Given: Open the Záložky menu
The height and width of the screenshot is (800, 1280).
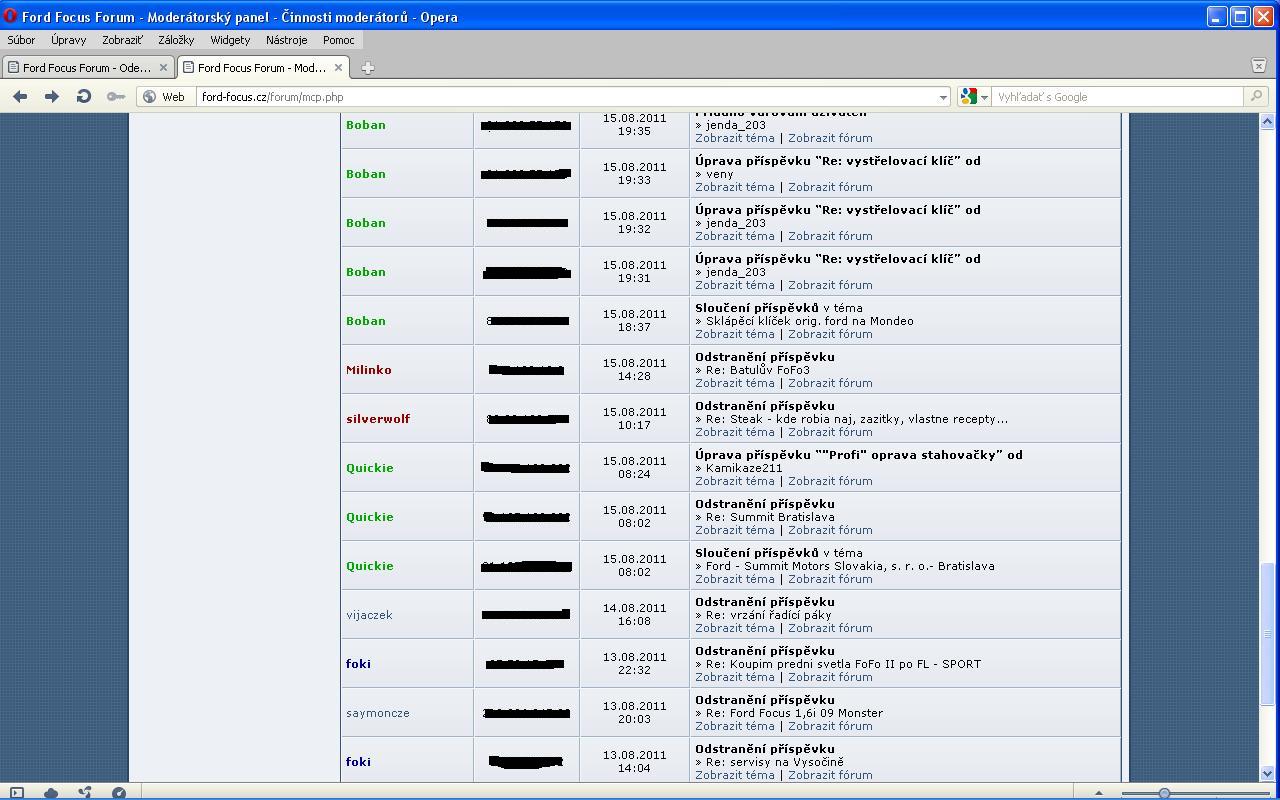Looking at the screenshot, I should [x=176, y=40].
